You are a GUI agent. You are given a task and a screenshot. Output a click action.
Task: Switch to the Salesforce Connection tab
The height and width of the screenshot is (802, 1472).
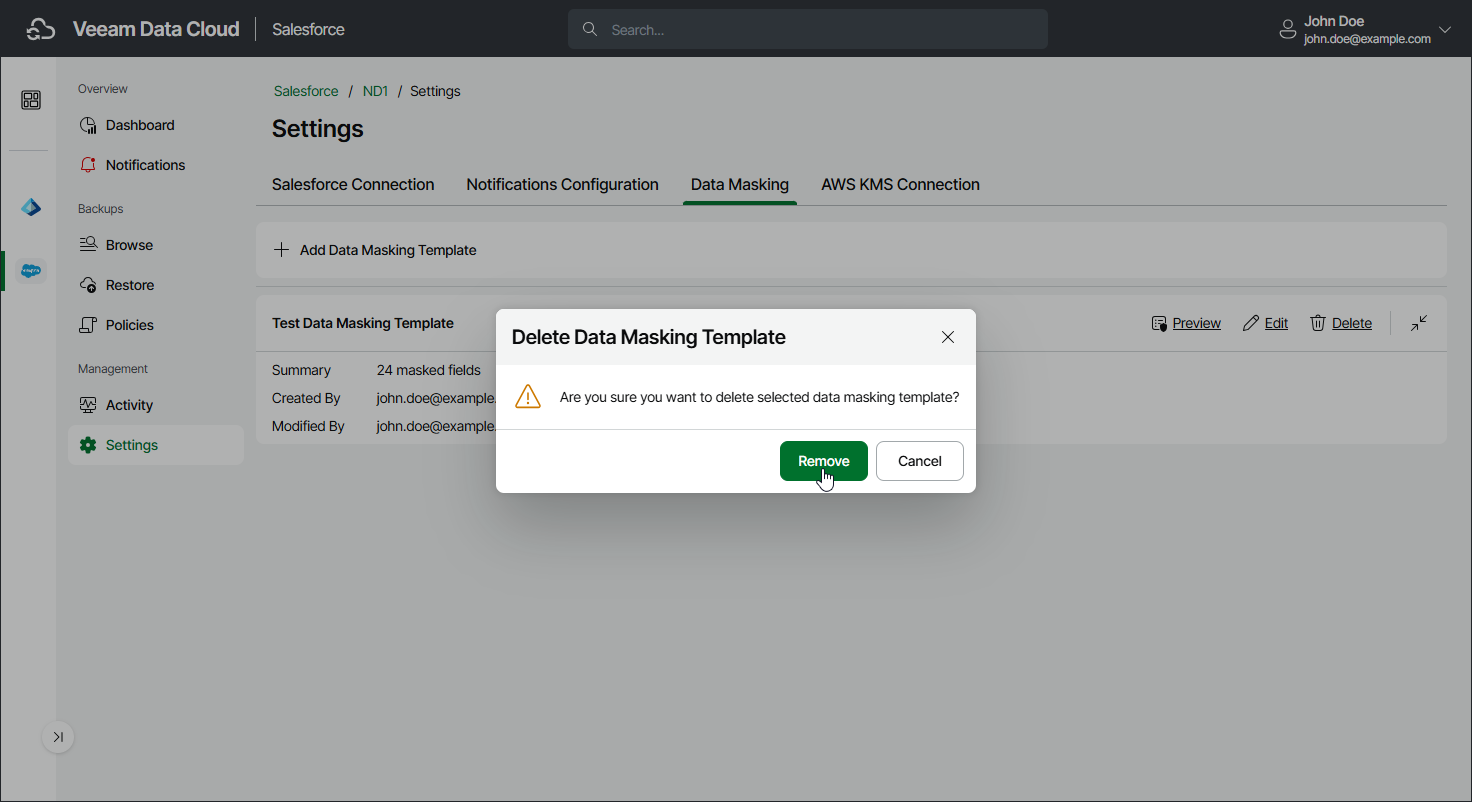click(x=353, y=185)
